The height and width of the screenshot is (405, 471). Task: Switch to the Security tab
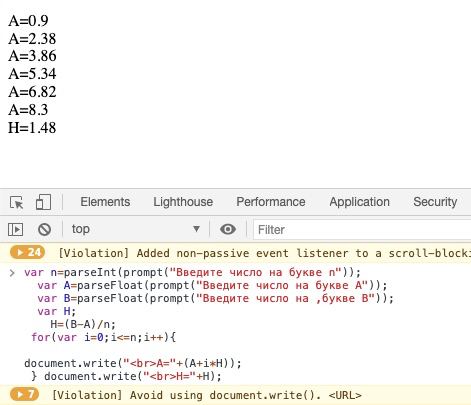coord(435,202)
